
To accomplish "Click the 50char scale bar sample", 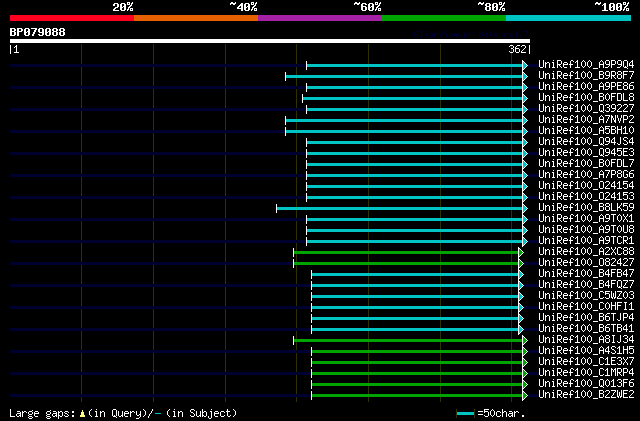I will point(465,414).
